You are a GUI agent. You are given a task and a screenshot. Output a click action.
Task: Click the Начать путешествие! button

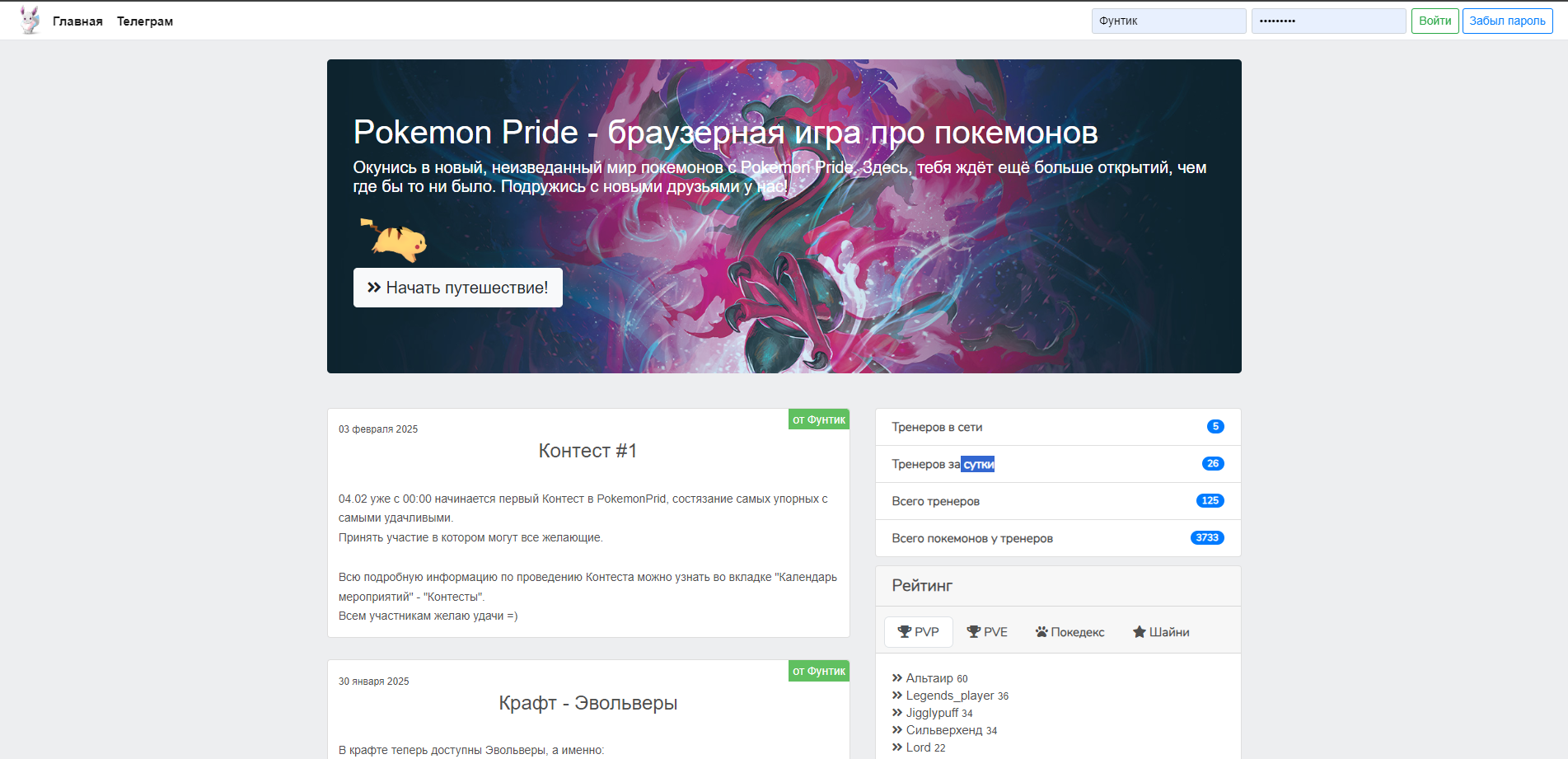[x=457, y=288]
